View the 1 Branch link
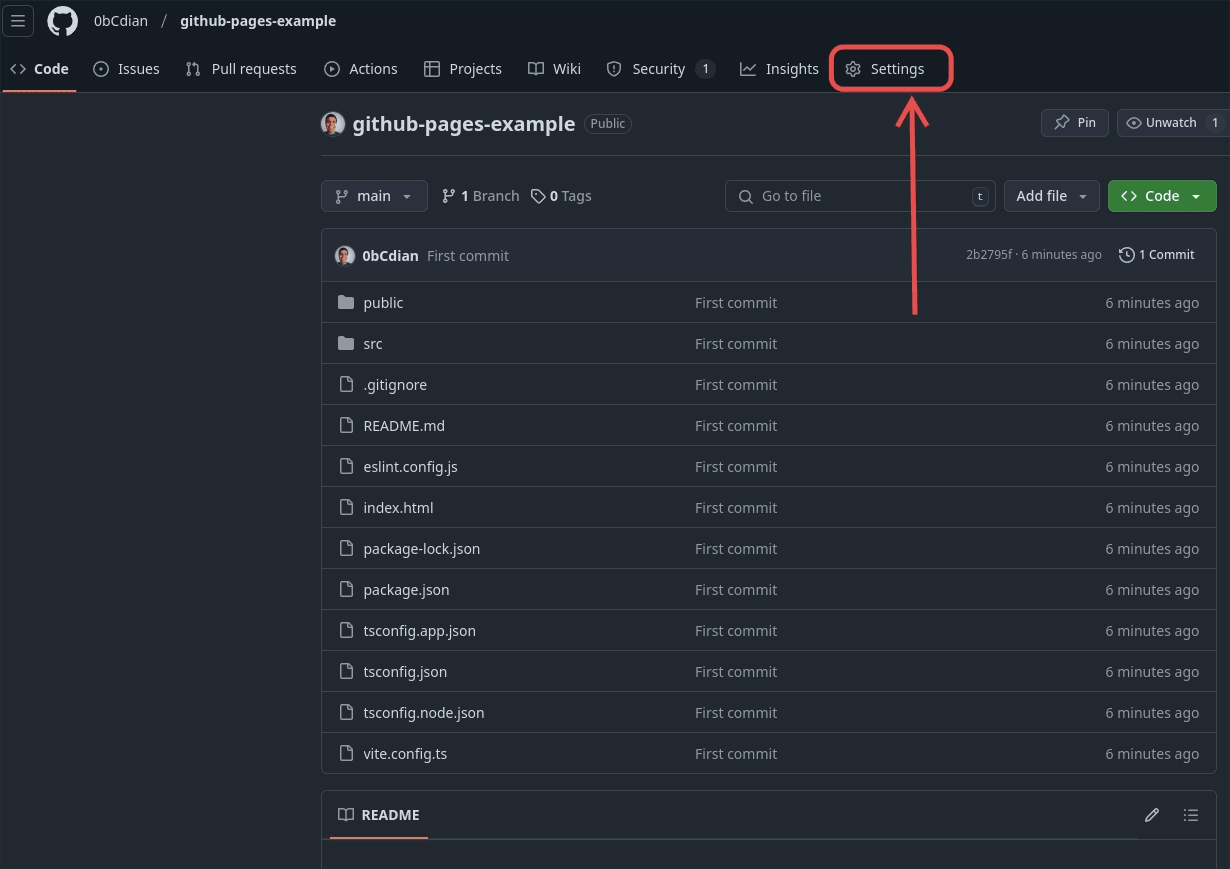The width and height of the screenshot is (1230, 869). pyautogui.click(x=480, y=196)
